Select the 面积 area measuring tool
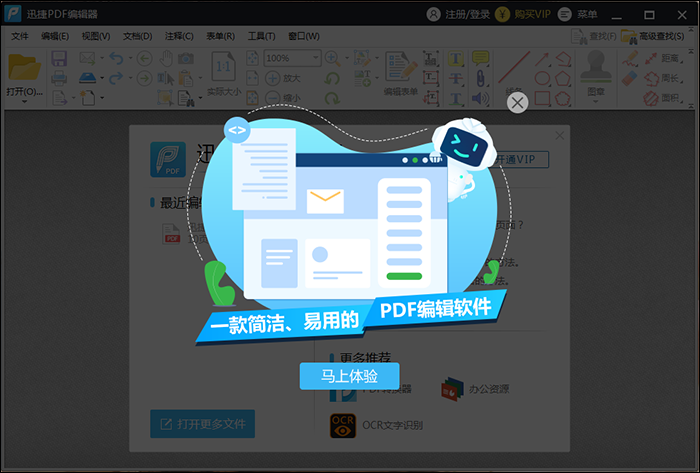 662,98
